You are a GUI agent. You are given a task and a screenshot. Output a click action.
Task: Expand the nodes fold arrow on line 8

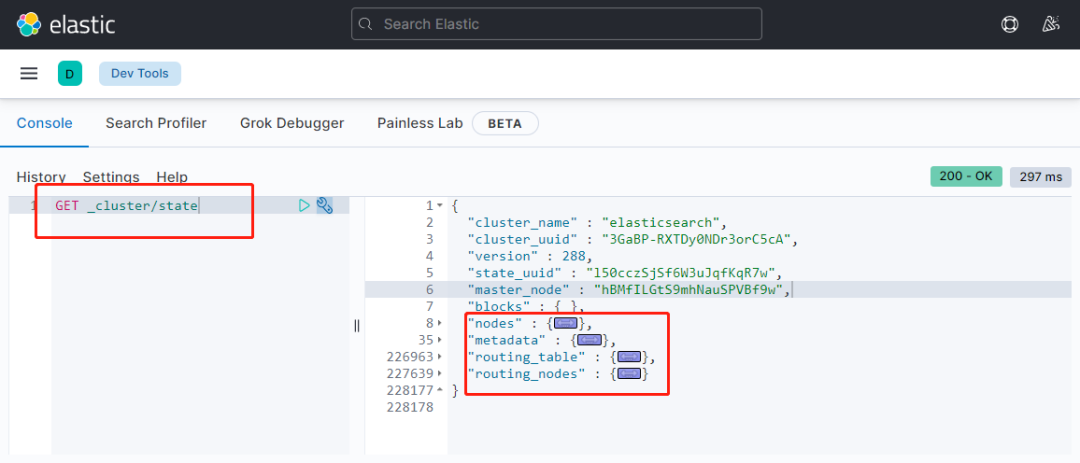(x=439, y=323)
